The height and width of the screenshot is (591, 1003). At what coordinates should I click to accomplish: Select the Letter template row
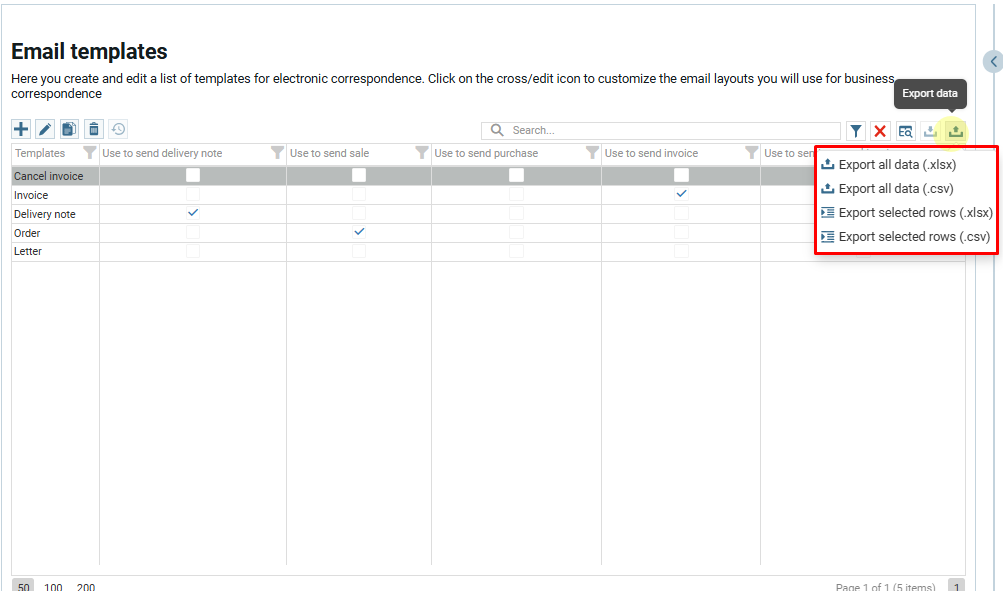[28, 251]
